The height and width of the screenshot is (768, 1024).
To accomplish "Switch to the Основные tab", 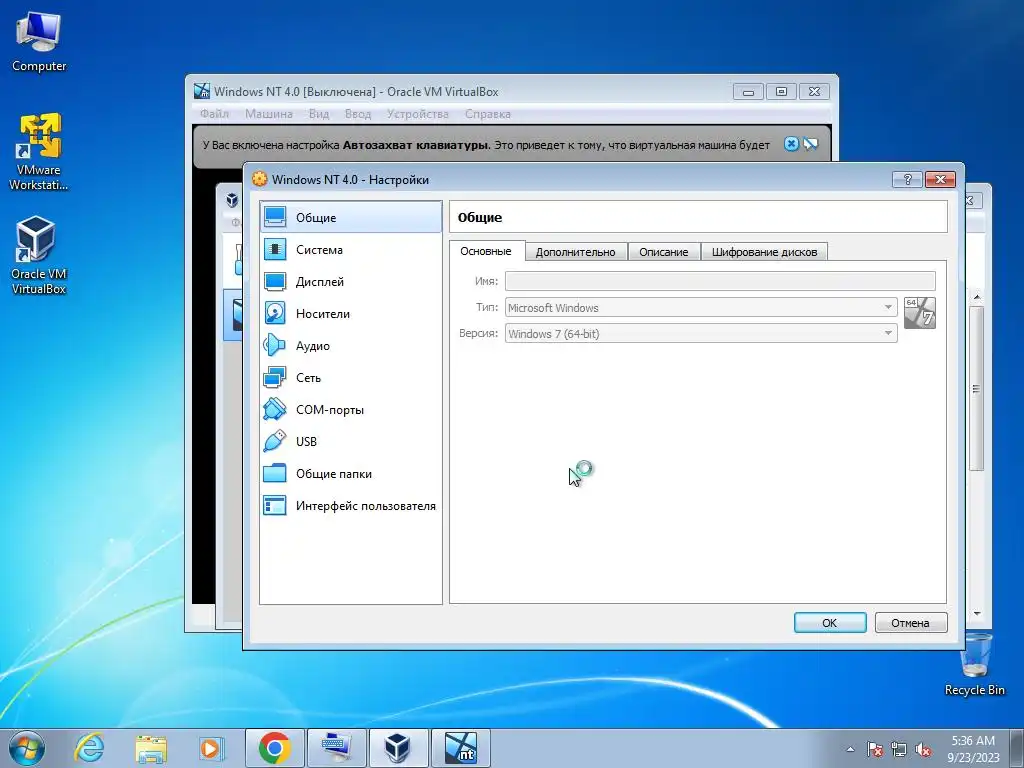I will [x=486, y=251].
